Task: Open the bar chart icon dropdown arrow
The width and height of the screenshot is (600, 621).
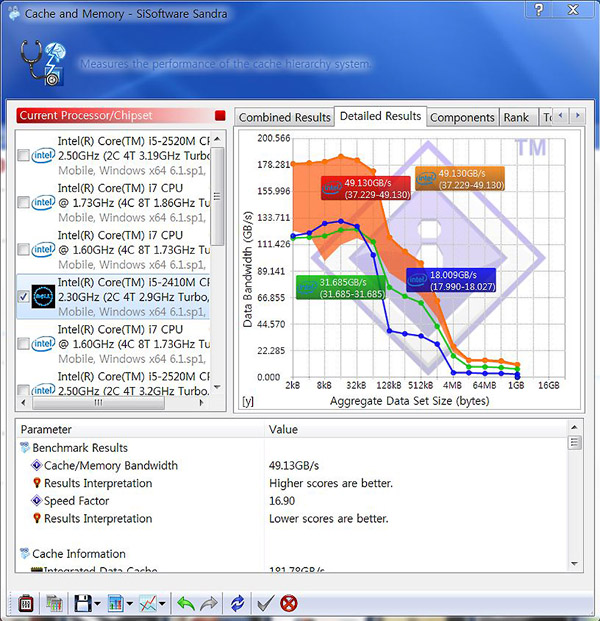Action: 130,604
